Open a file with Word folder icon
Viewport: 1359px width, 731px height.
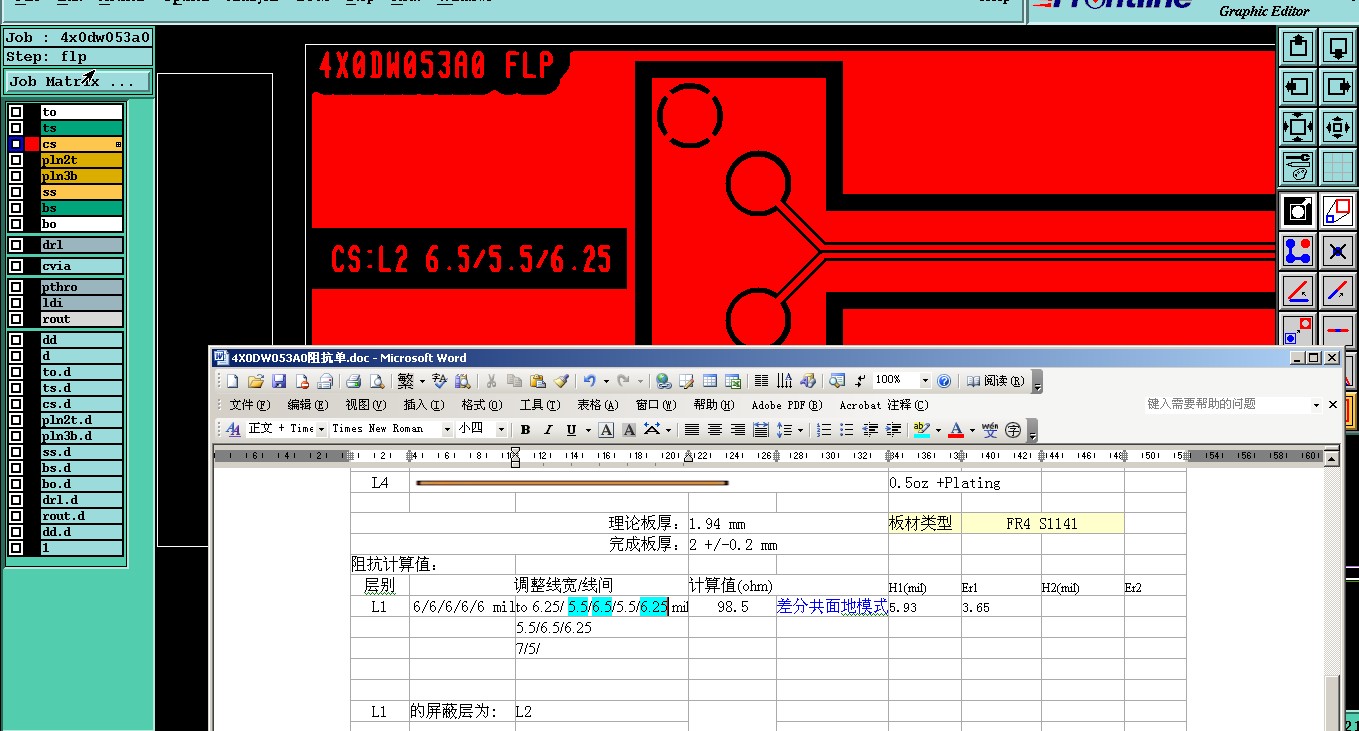pos(256,381)
